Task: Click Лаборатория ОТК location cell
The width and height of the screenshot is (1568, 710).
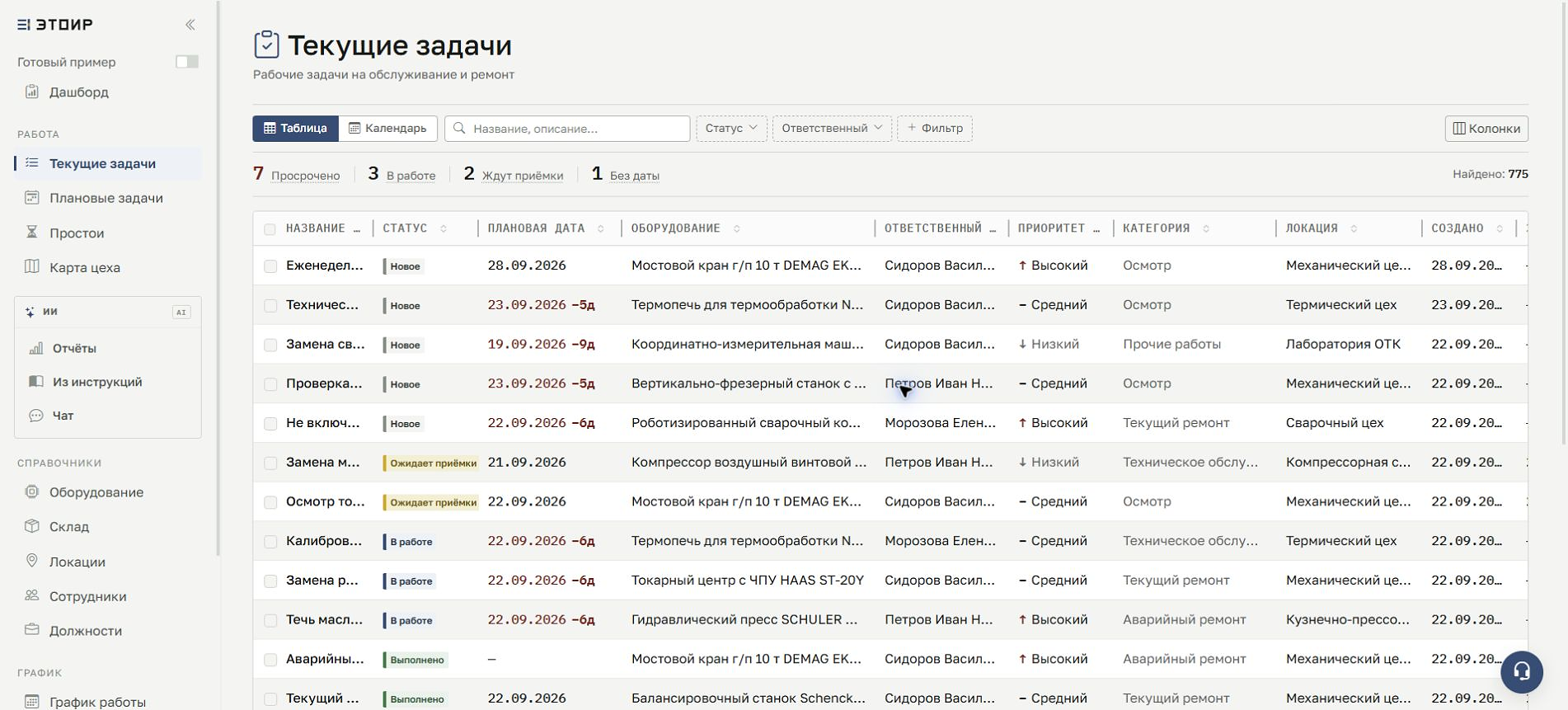Action: coord(1343,345)
